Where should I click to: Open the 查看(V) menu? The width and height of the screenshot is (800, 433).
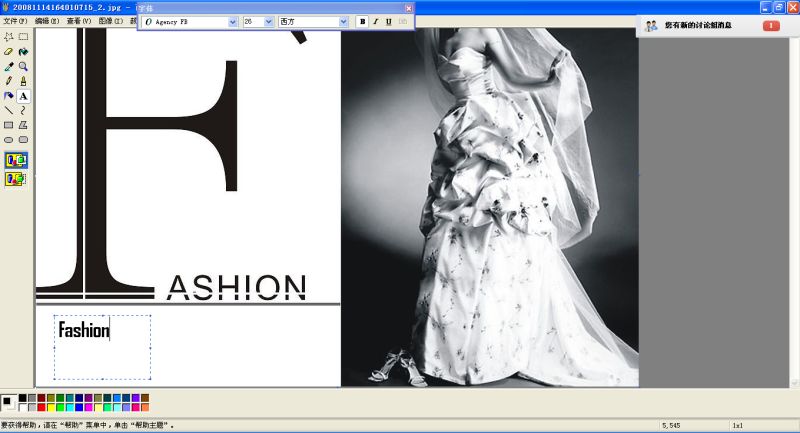[79, 21]
